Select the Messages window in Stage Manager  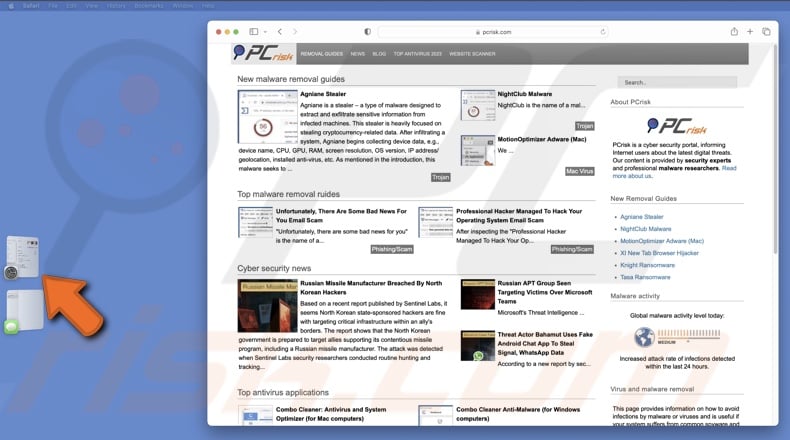pos(23,311)
